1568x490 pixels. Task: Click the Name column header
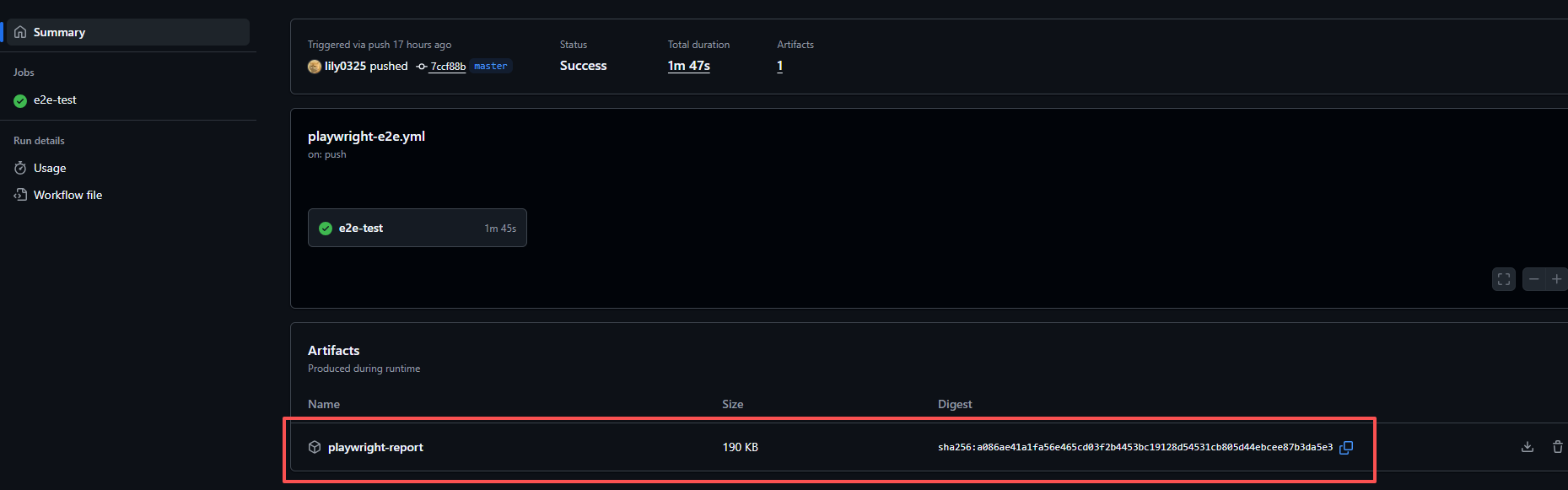click(x=324, y=404)
